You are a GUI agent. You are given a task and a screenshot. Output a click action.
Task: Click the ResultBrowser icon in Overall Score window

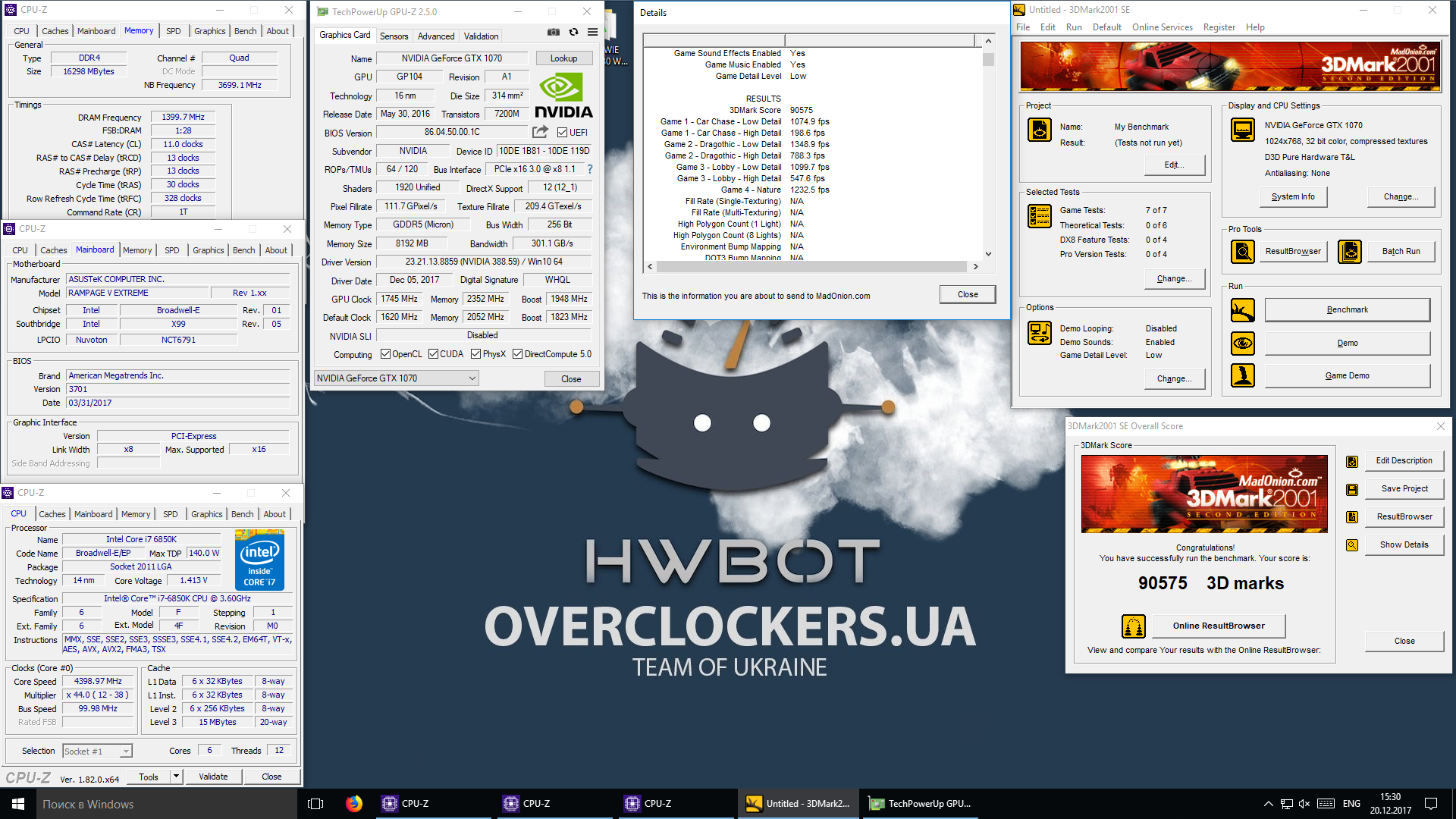(1351, 517)
